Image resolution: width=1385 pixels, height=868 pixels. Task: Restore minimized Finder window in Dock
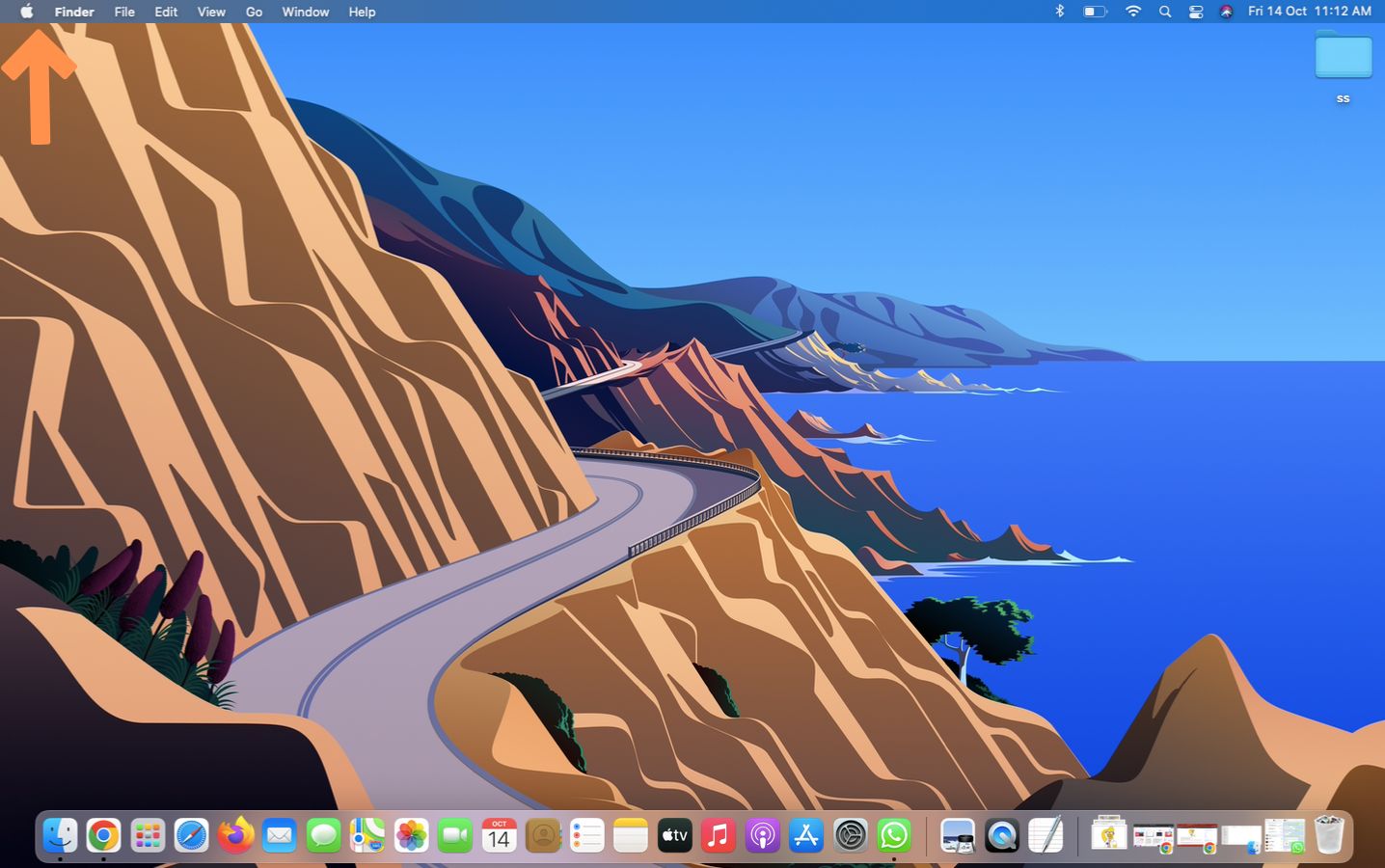(x=1241, y=838)
